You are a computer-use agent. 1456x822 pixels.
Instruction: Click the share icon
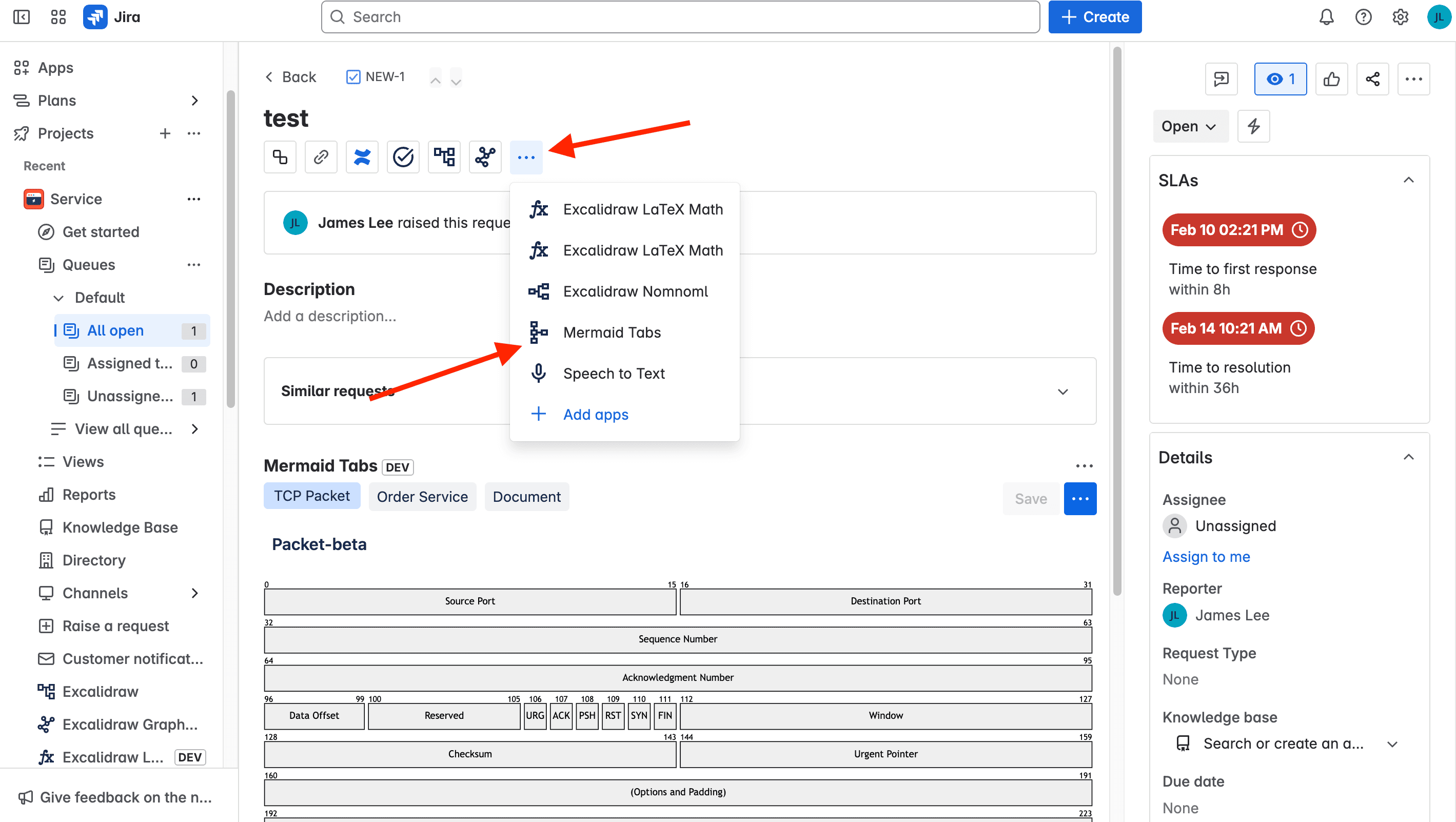1373,79
